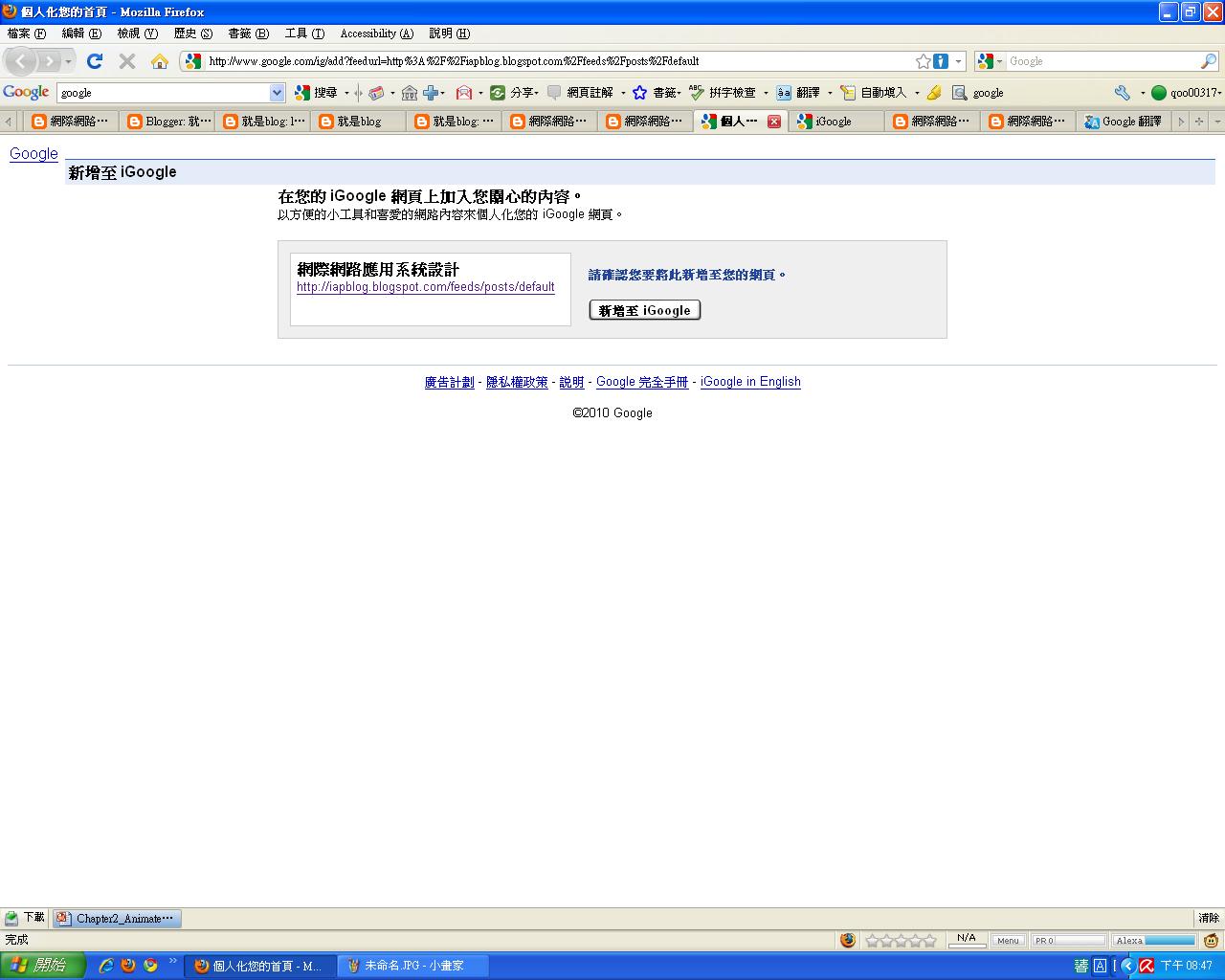The height and width of the screenshot is (980, 1225).
Task: Reload the current page
Action: [x=94, y=61]
